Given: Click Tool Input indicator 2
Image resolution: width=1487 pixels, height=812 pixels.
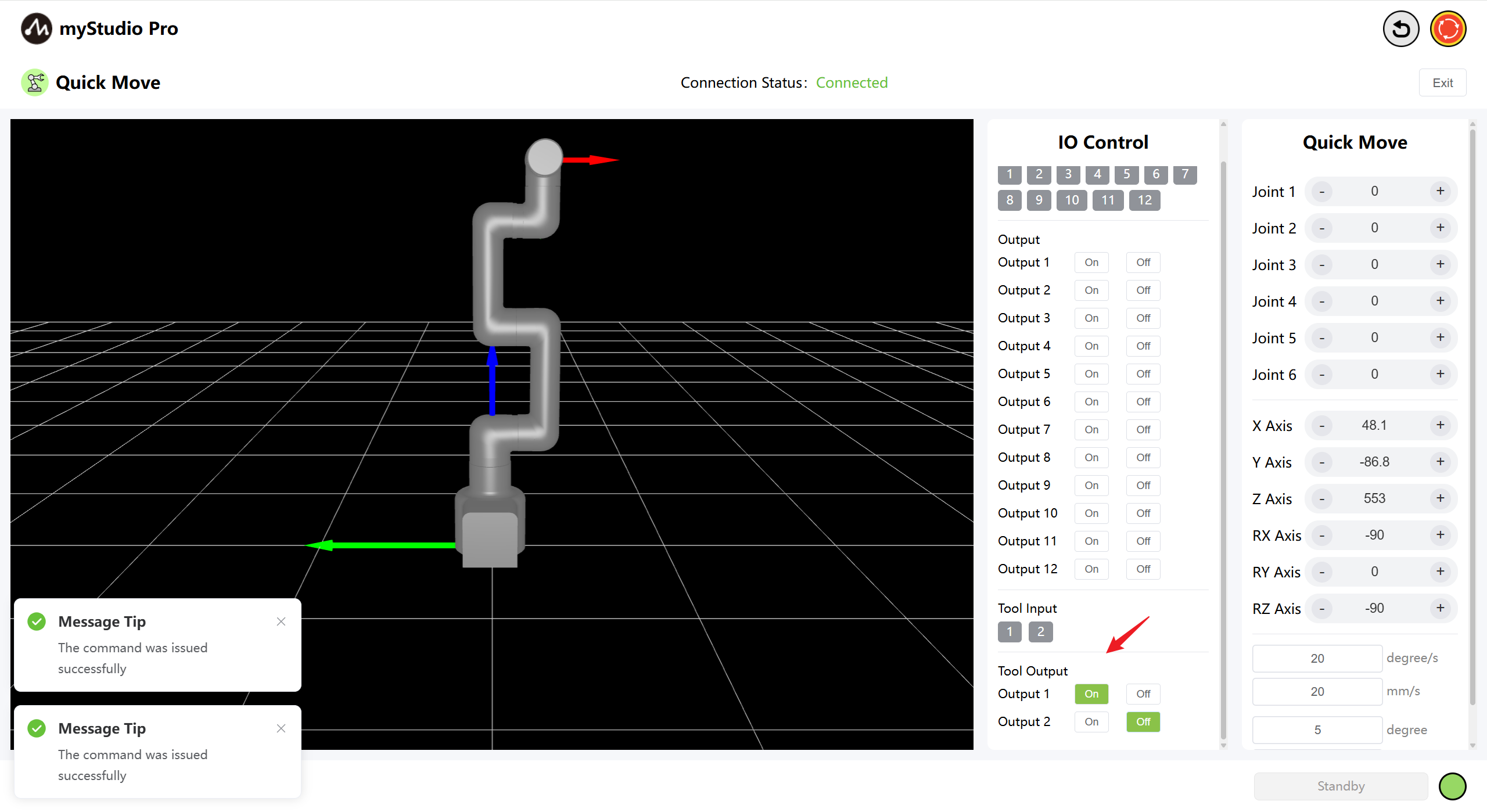Looking at the screenshot, I should 1040,631.
